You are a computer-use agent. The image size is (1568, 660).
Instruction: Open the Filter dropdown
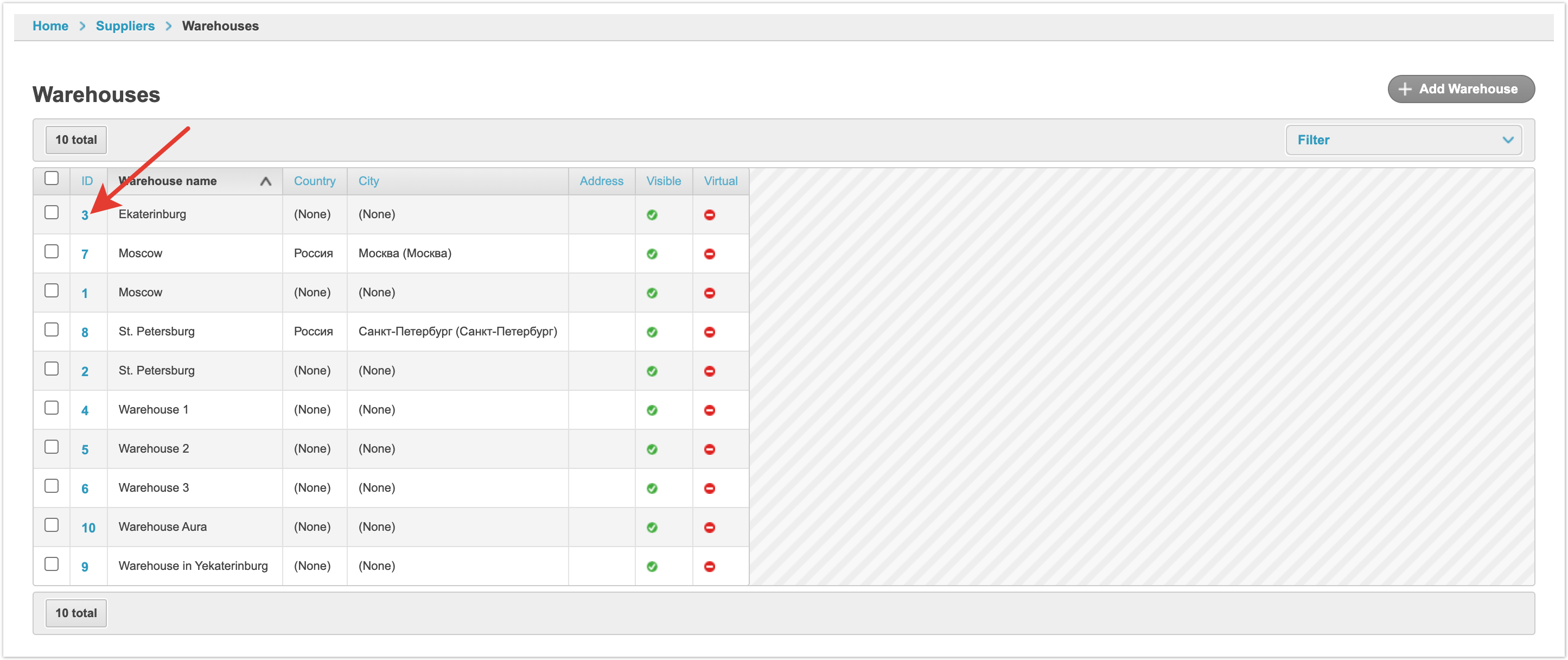(x=1403, y=140)
